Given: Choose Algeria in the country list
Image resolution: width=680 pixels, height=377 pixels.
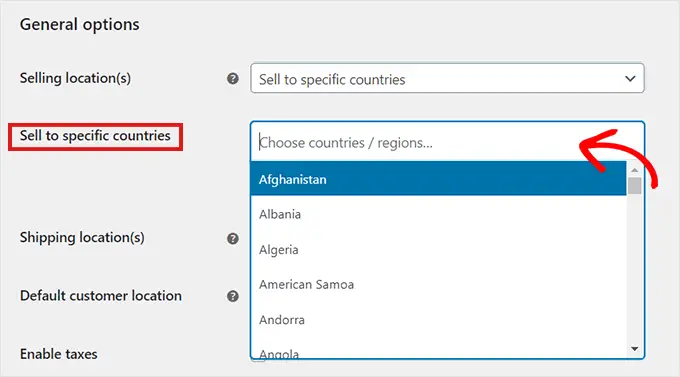Looking at the screenshot, I should (x=438, y=249).
